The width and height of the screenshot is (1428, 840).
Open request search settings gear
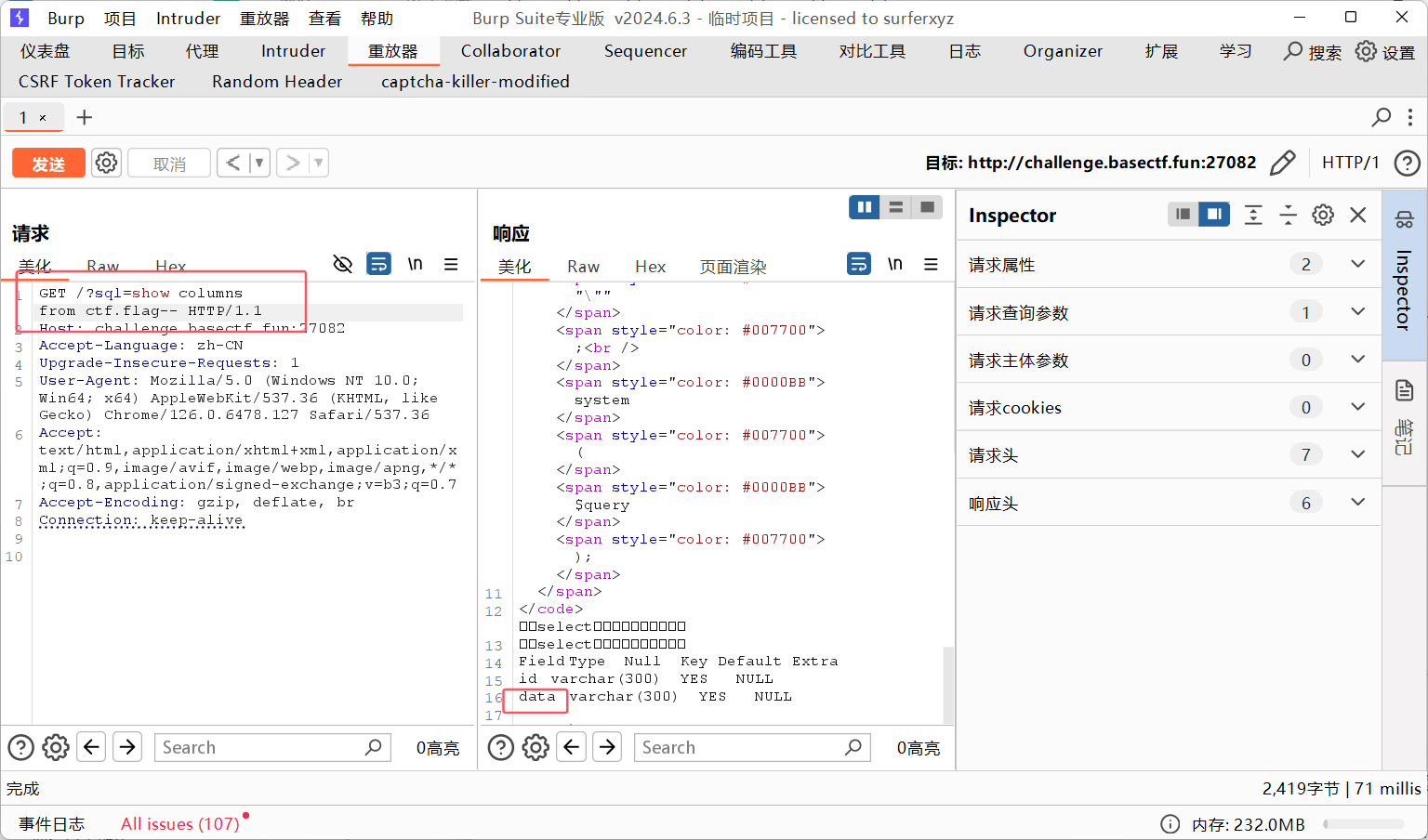[56, 747]
